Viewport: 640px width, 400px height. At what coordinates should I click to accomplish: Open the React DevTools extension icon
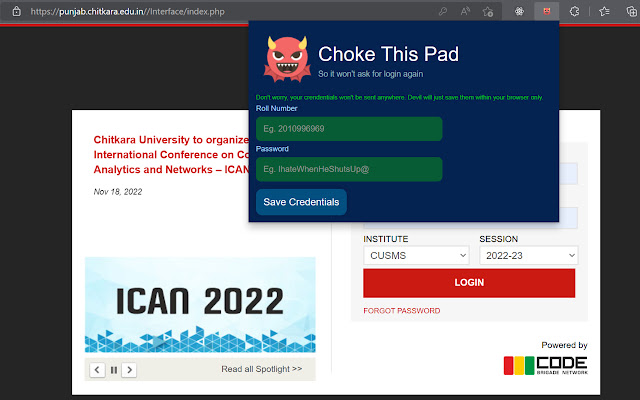click(519, 11)
